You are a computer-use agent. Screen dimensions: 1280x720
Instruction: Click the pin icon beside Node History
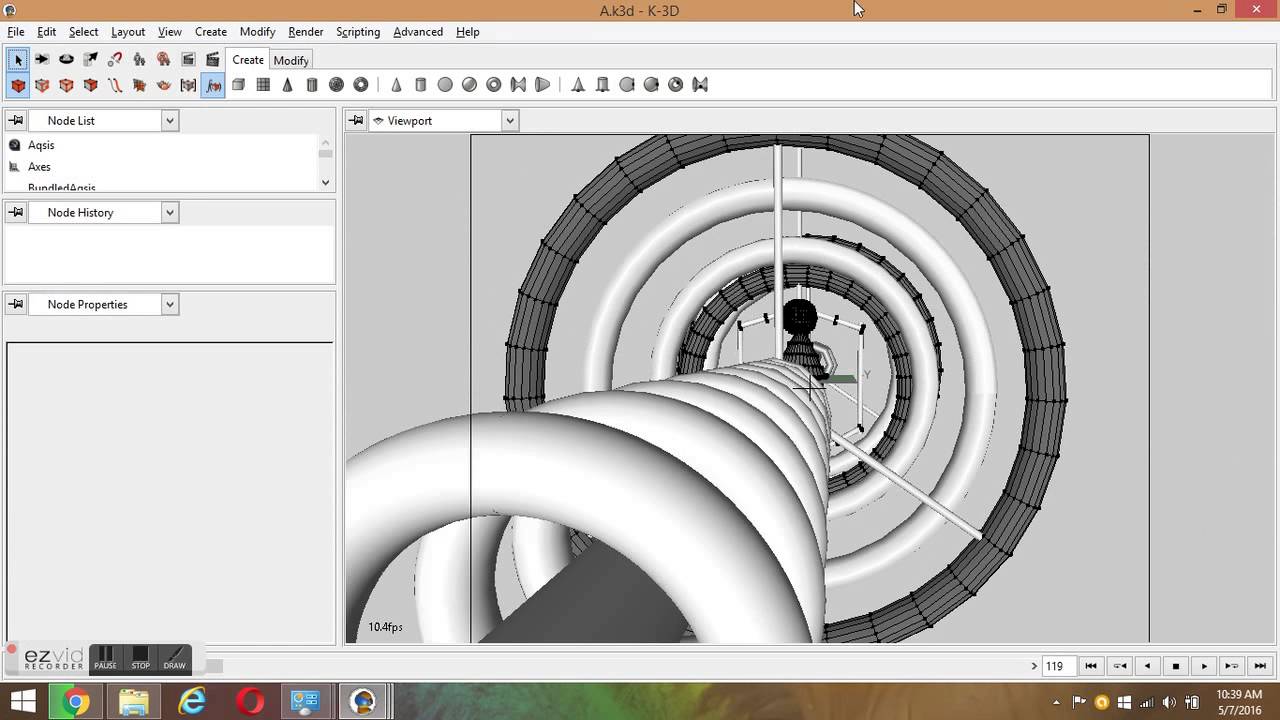click(16, 213)
